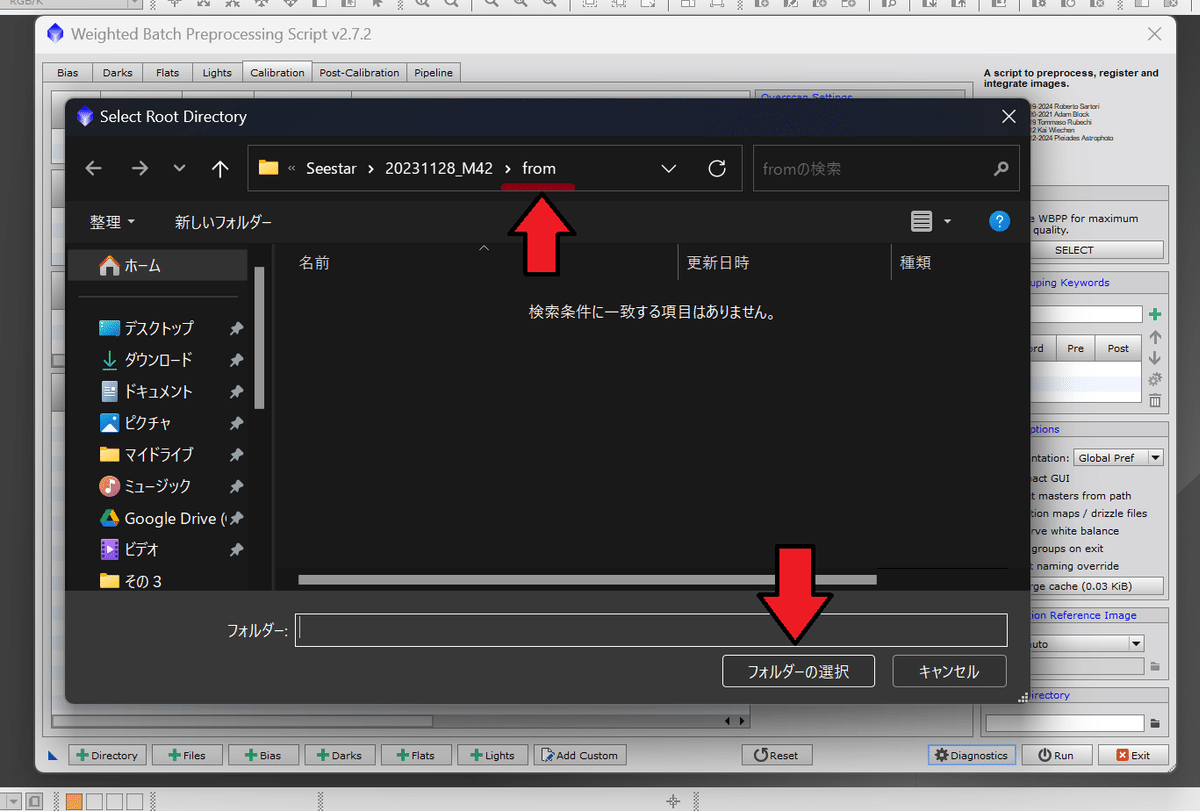The height and width of the screenshot is (811, 1200).
Task: Move the grouping keyword up
Action: (x=1155, y=337)
